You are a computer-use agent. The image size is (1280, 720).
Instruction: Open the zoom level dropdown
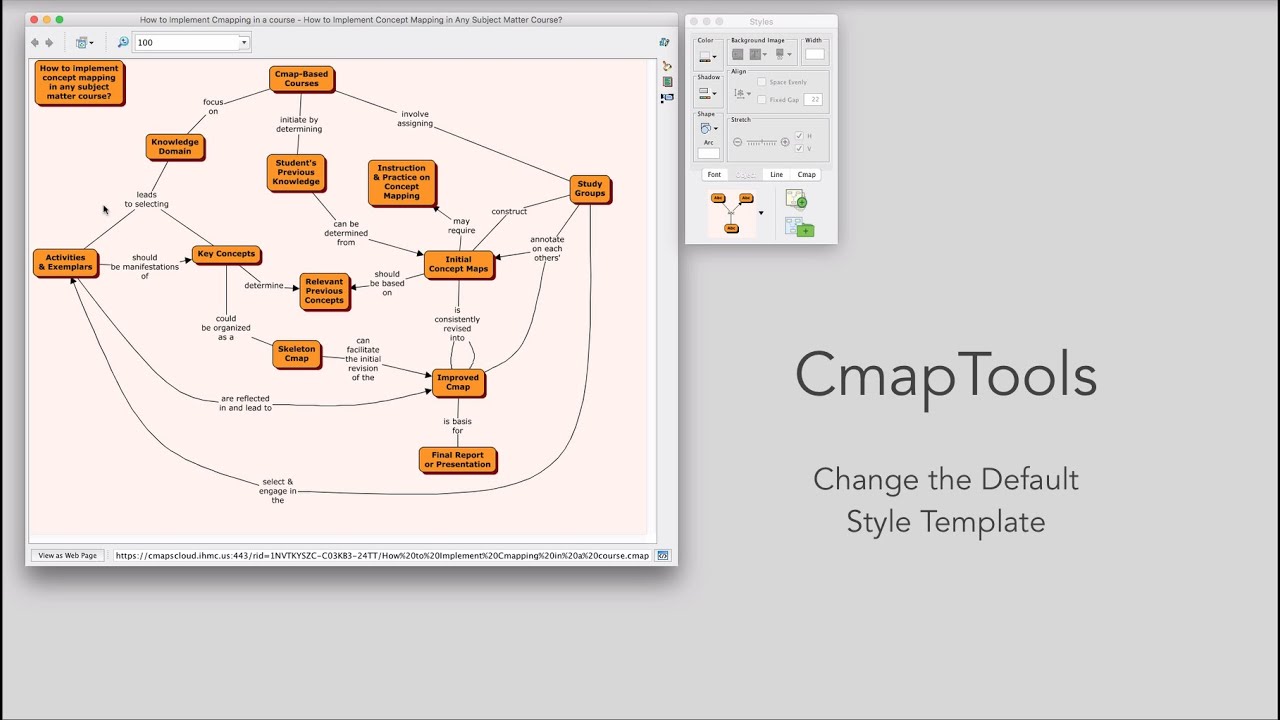pyautogui.click(x=244, y=42)
